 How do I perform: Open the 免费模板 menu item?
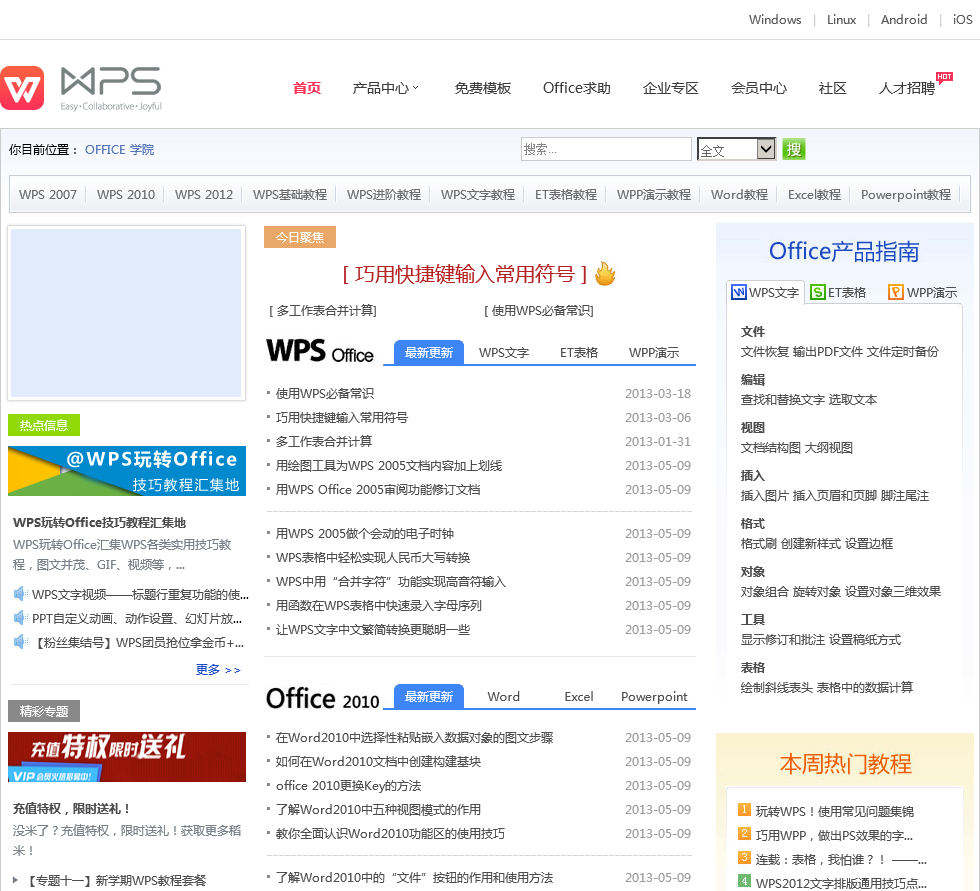click(x=482, y=88)
